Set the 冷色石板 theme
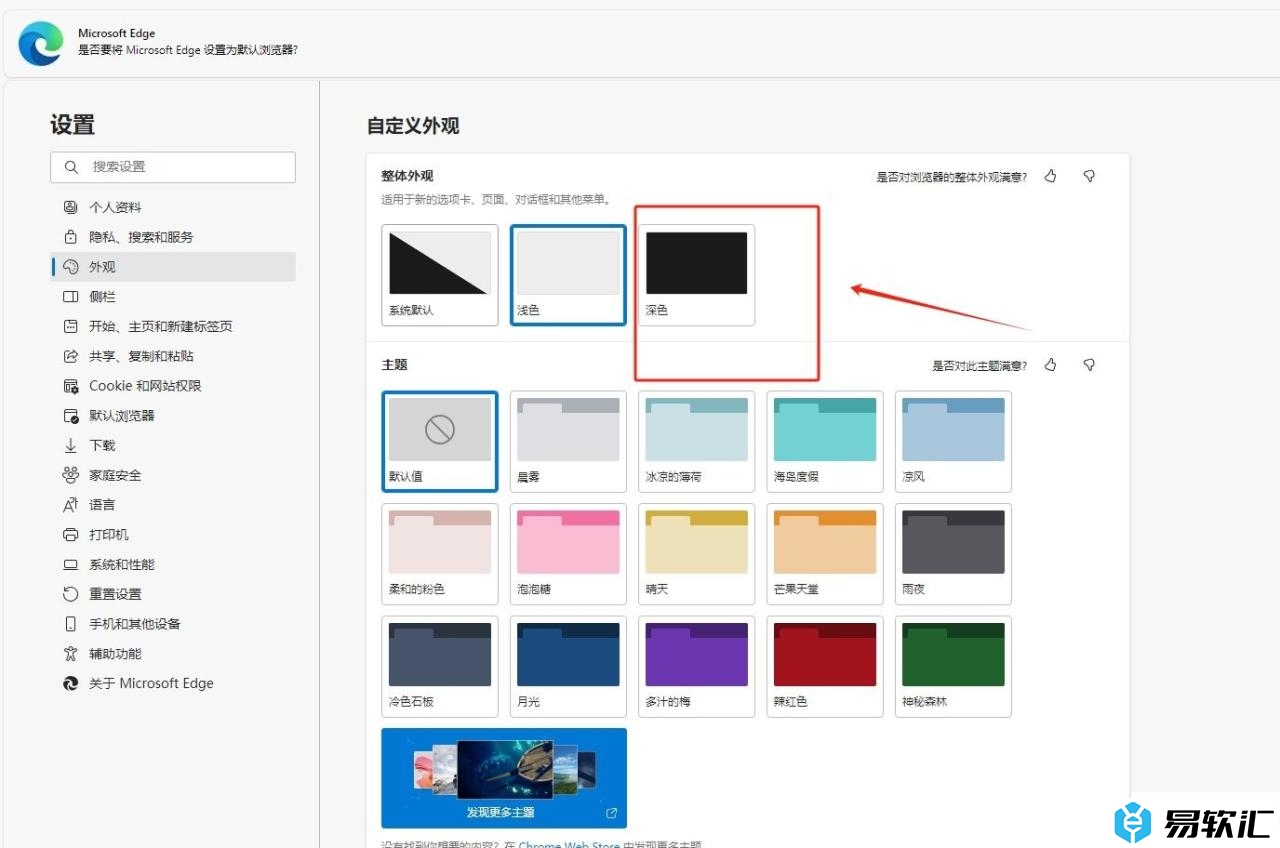The image size is (1280, 848). tap(440, 666)
